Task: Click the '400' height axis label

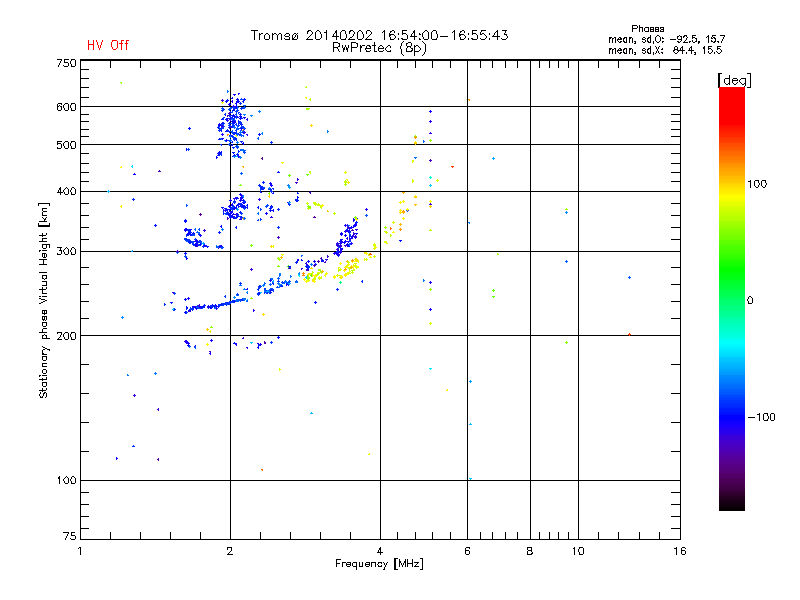Action: (x=66, y=192)
